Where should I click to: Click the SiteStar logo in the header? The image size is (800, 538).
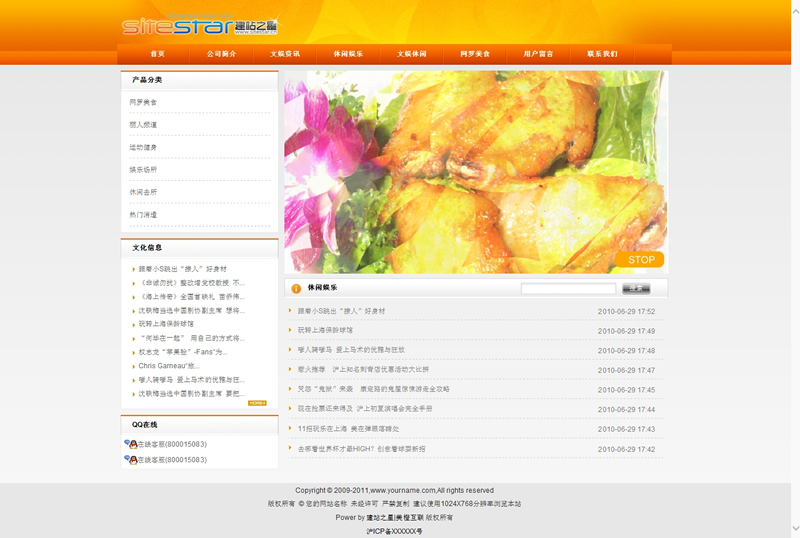[200, 26]
